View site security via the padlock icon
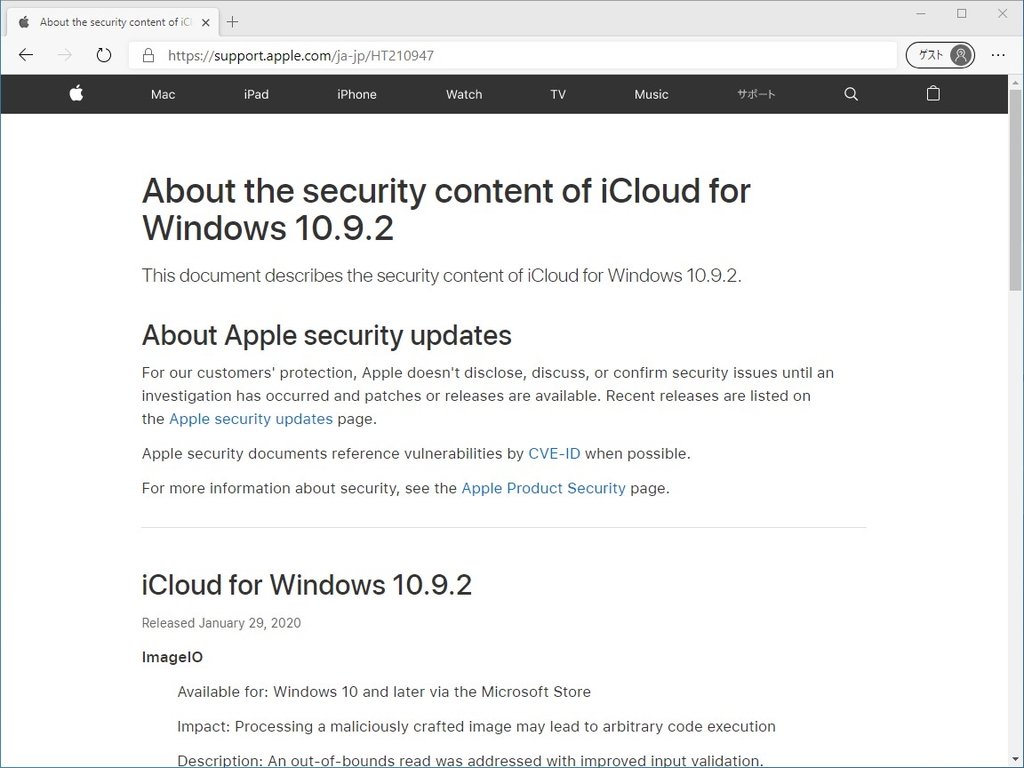This screenshot has height=768, width=1024. tap(147, 55)
